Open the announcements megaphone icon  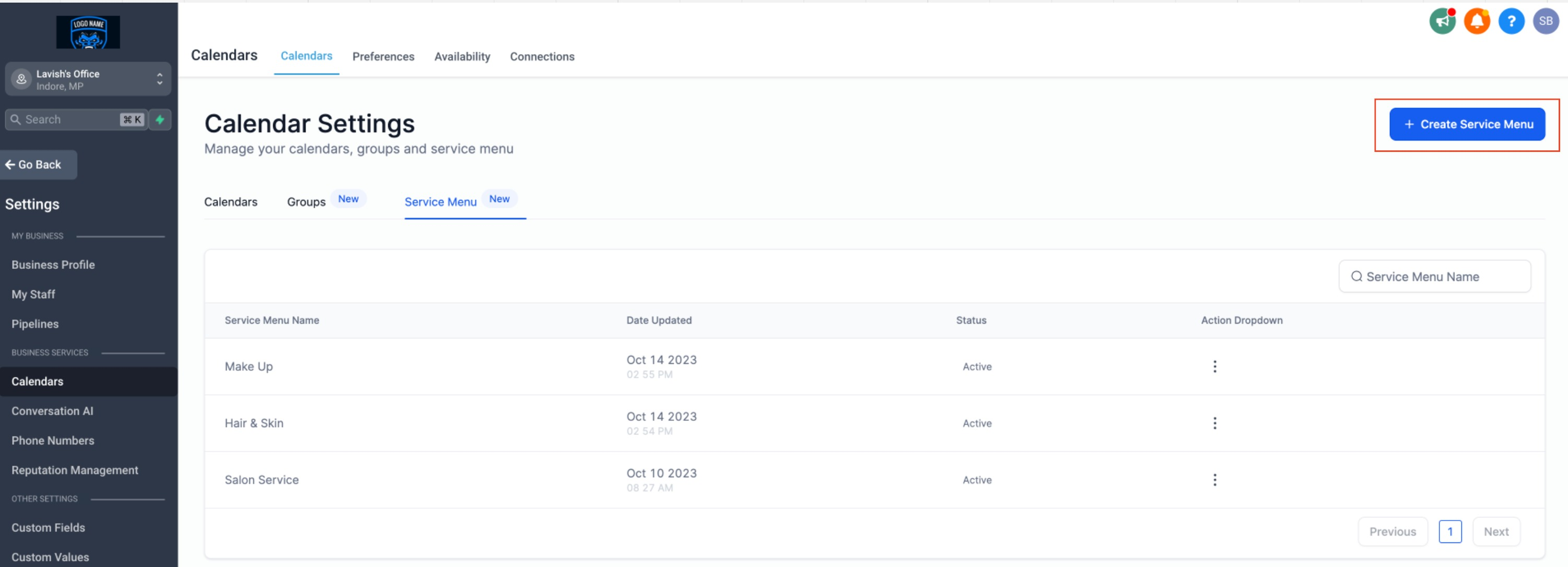pyautogui.click(x=1442, y=21)
